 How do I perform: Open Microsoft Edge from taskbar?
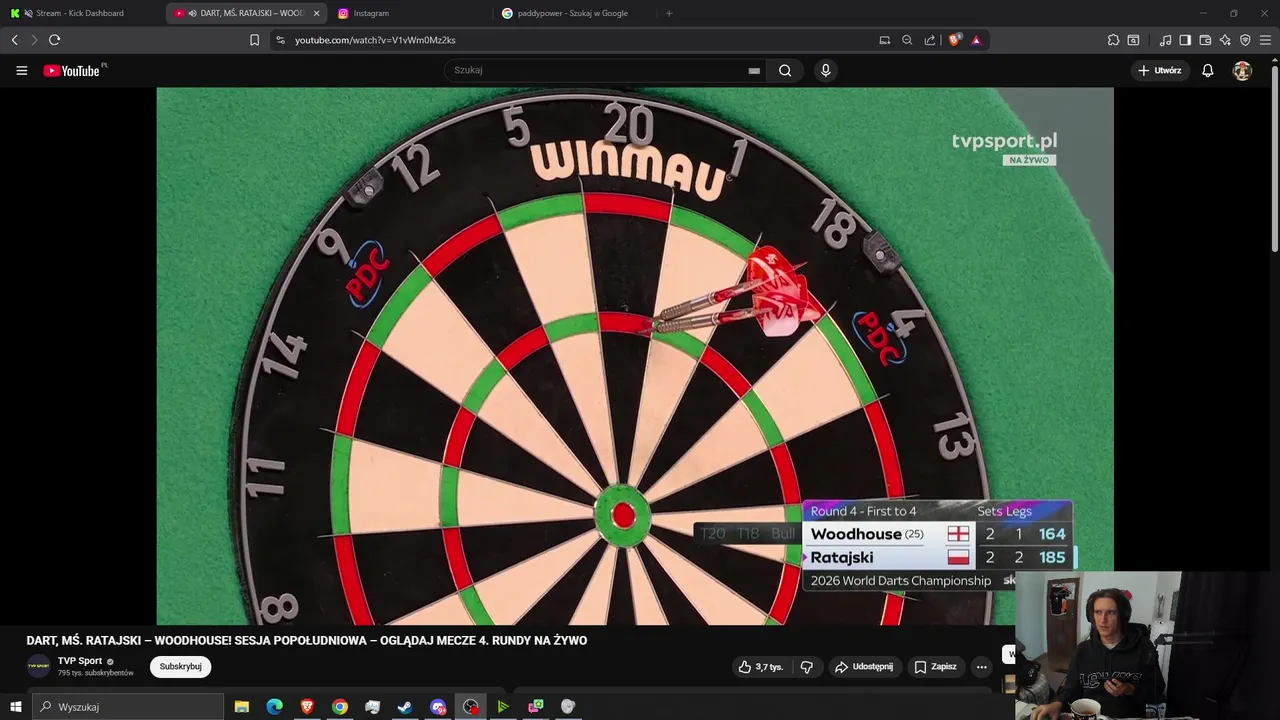pos(274,707)
